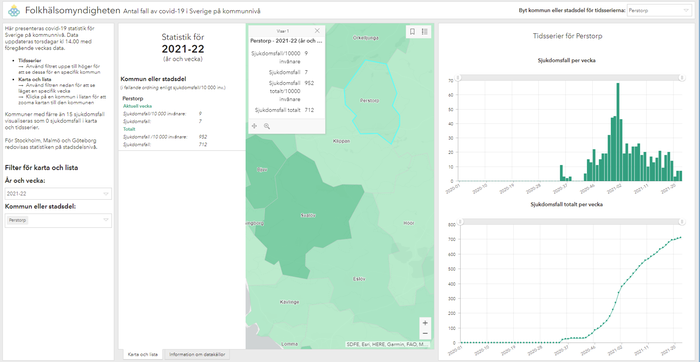Open the Kommun eller stadsdel filter dropdown
The image size is (700, 362).
click(58, 220)
